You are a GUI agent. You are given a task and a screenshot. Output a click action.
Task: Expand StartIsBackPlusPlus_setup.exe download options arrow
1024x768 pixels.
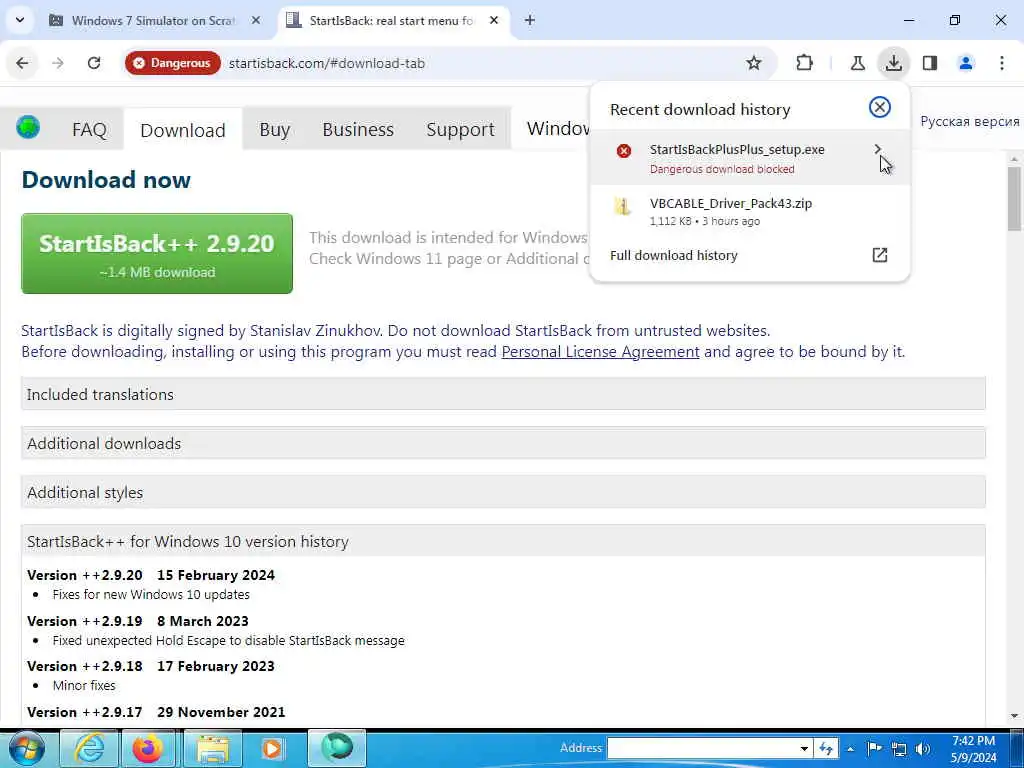(x=878, y=150)
